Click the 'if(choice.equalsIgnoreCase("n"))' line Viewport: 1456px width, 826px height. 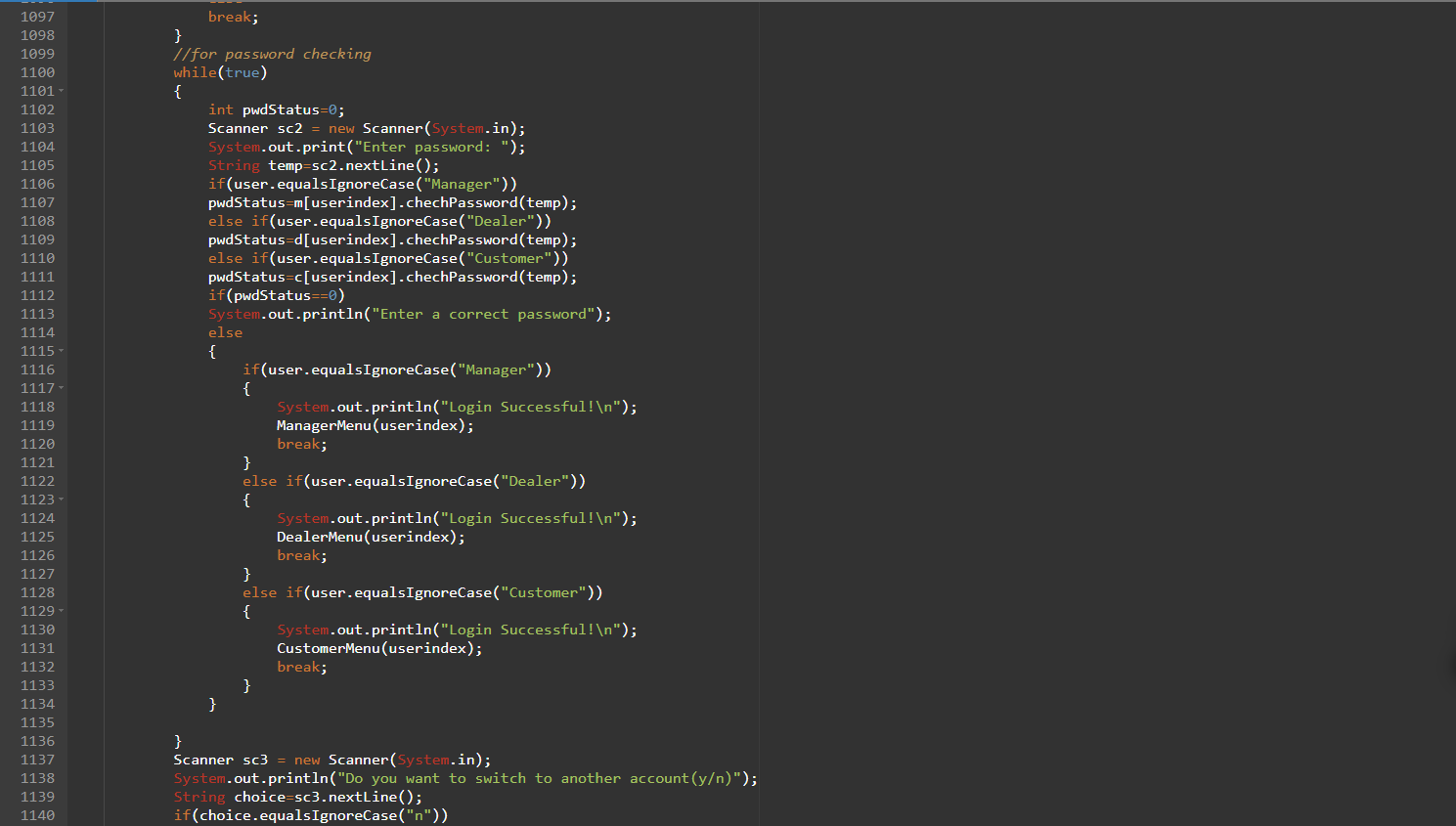311,815
